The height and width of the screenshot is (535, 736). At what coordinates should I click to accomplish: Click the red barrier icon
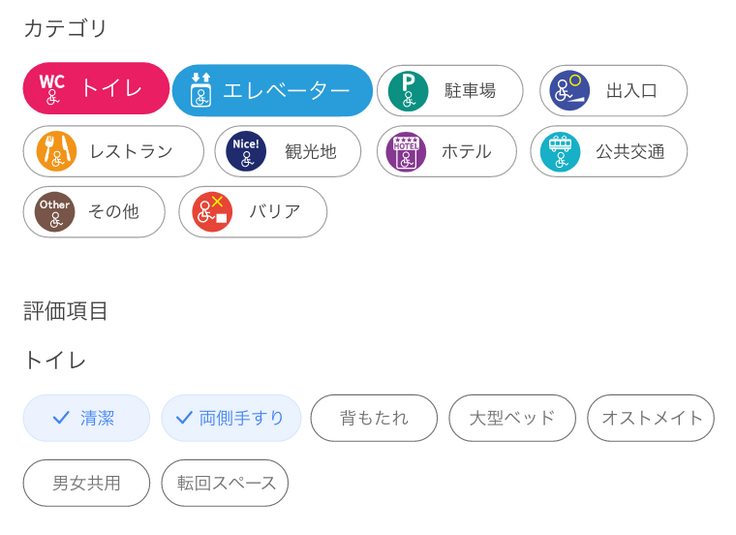212,211
